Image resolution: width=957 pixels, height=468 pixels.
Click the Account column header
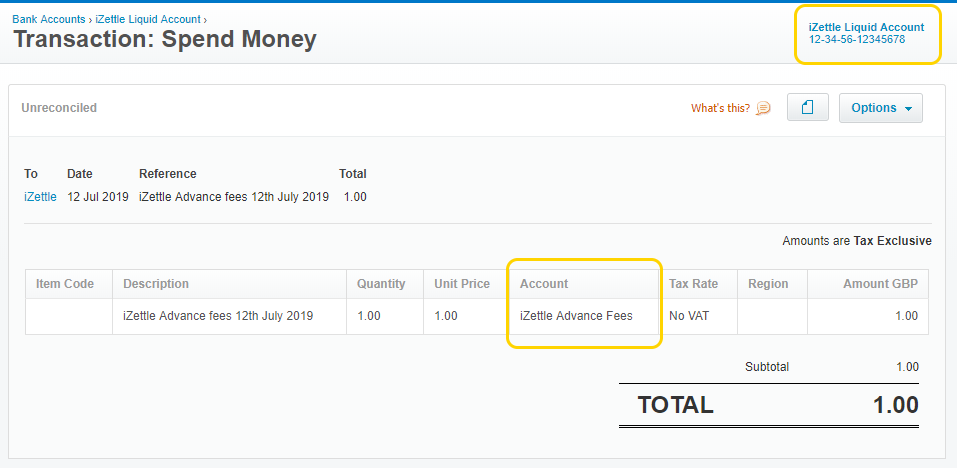544,284
